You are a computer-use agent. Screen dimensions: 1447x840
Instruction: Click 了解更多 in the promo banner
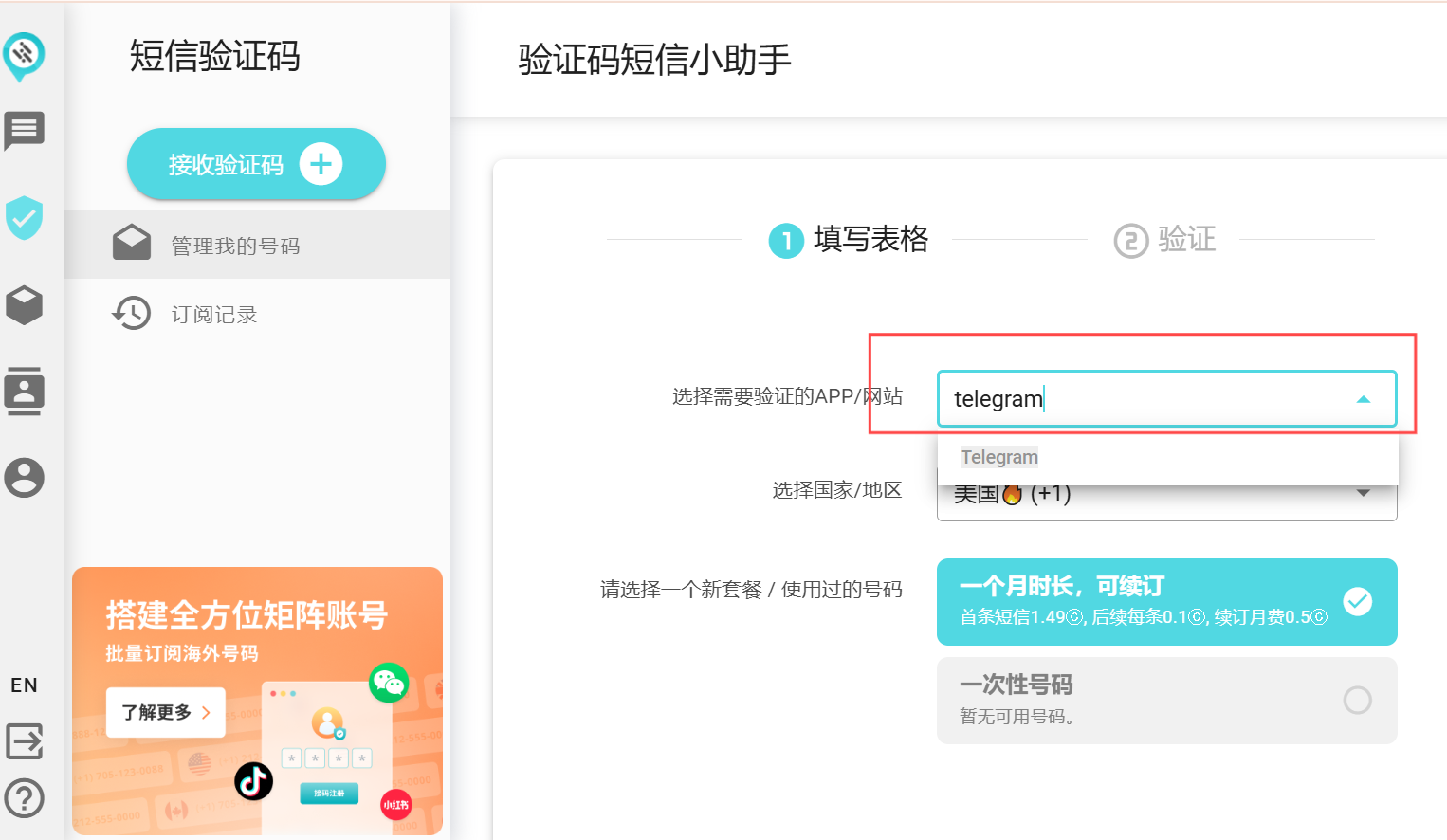(166, 712)
